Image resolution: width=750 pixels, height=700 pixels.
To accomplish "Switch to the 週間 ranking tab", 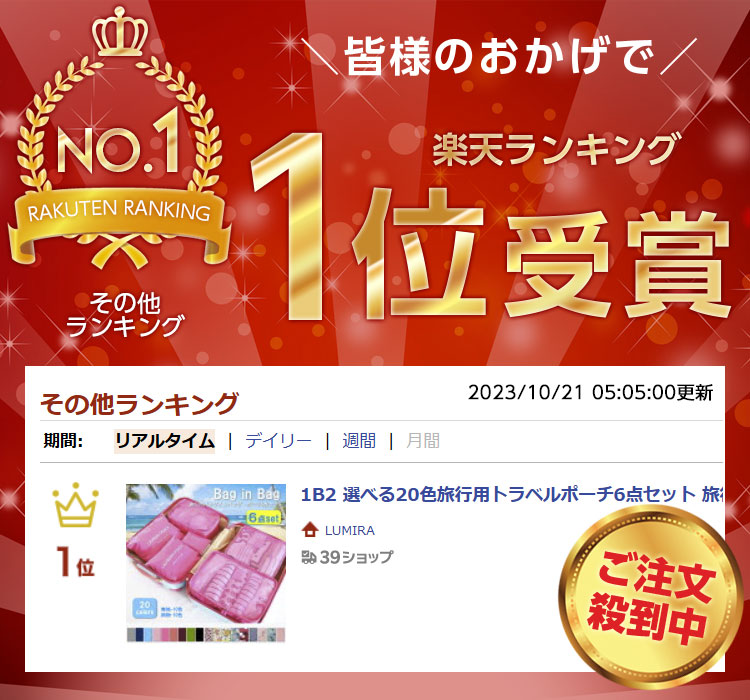I will (359, 441).
